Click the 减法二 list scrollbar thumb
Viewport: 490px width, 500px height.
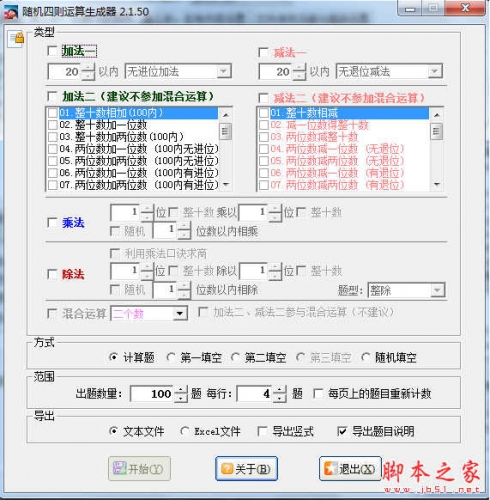(436, 131)
